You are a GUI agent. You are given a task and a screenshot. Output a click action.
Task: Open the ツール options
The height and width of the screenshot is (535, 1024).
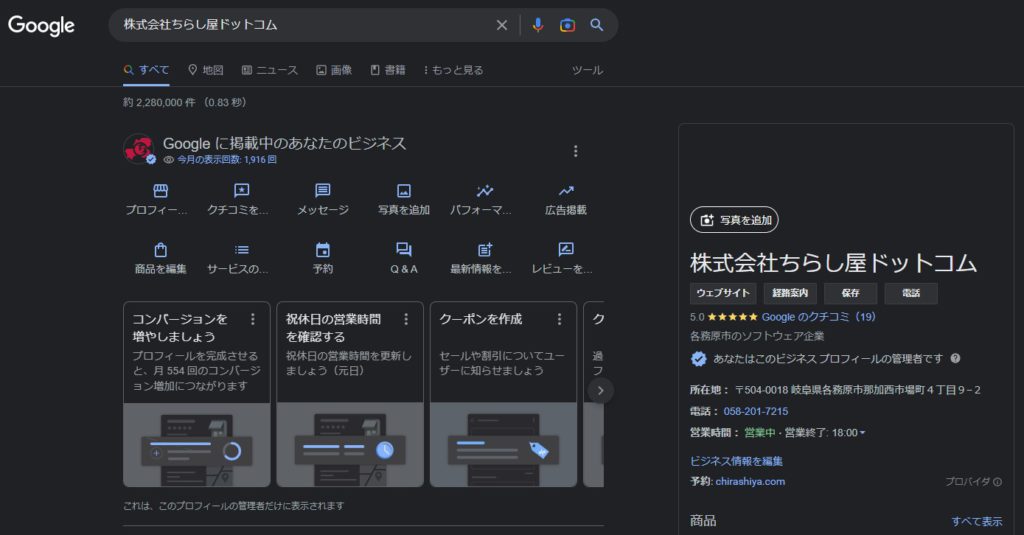pos(587,70)
